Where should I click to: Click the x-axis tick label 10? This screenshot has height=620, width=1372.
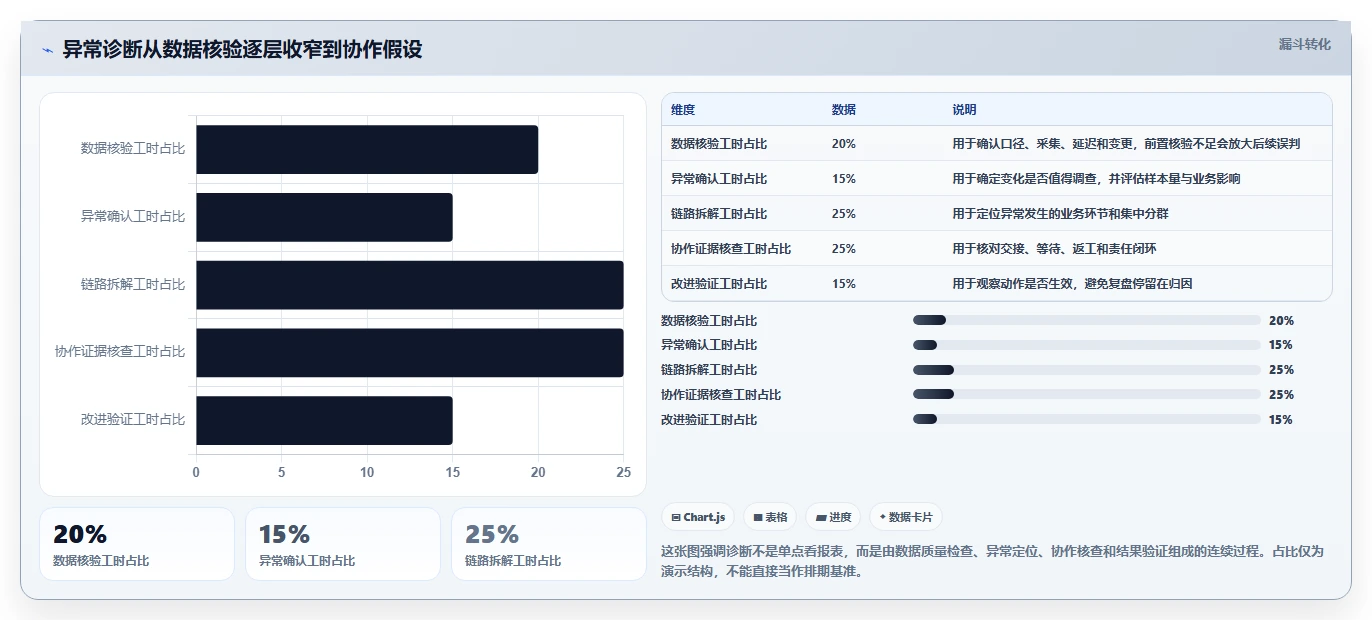point(367,472)
